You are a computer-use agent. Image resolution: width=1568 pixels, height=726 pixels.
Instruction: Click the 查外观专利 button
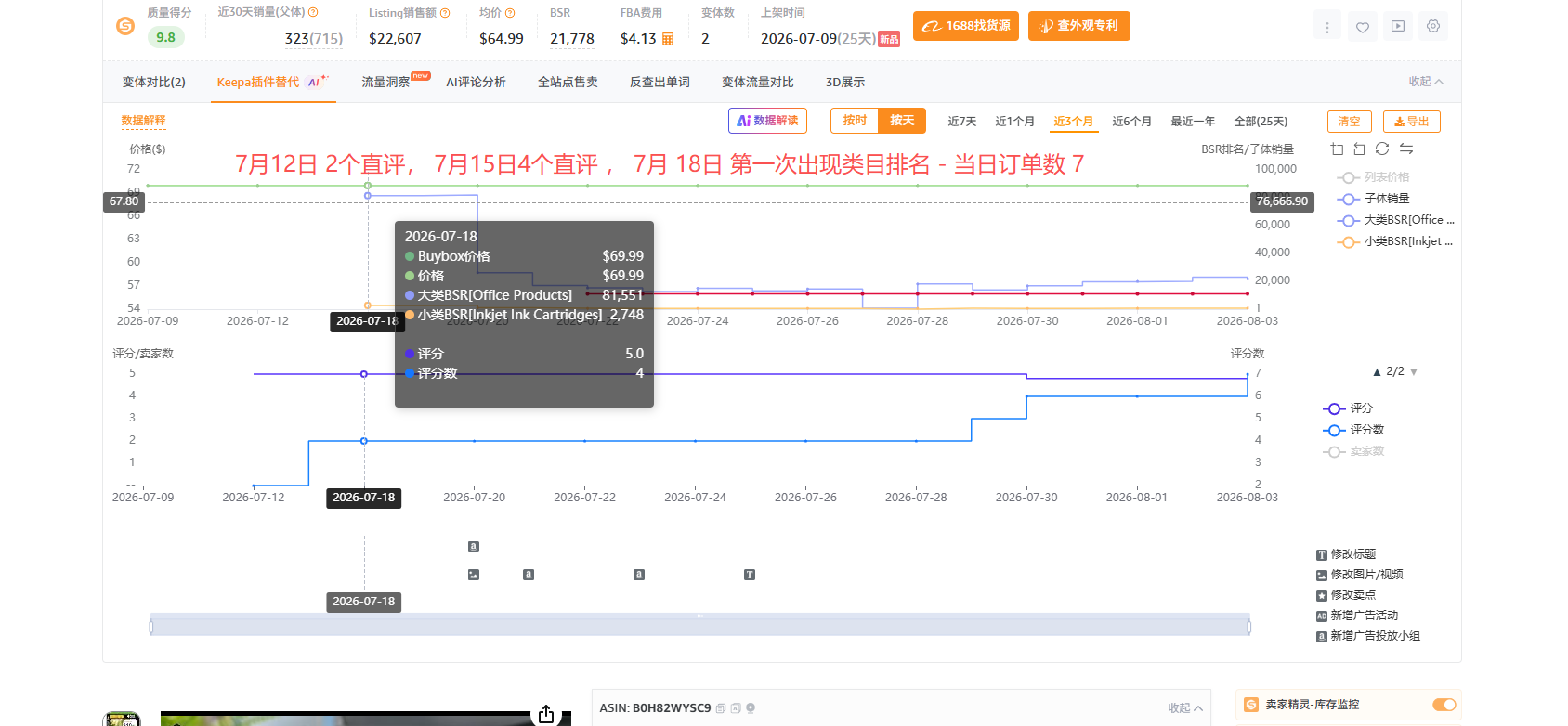coord(1079,26)
